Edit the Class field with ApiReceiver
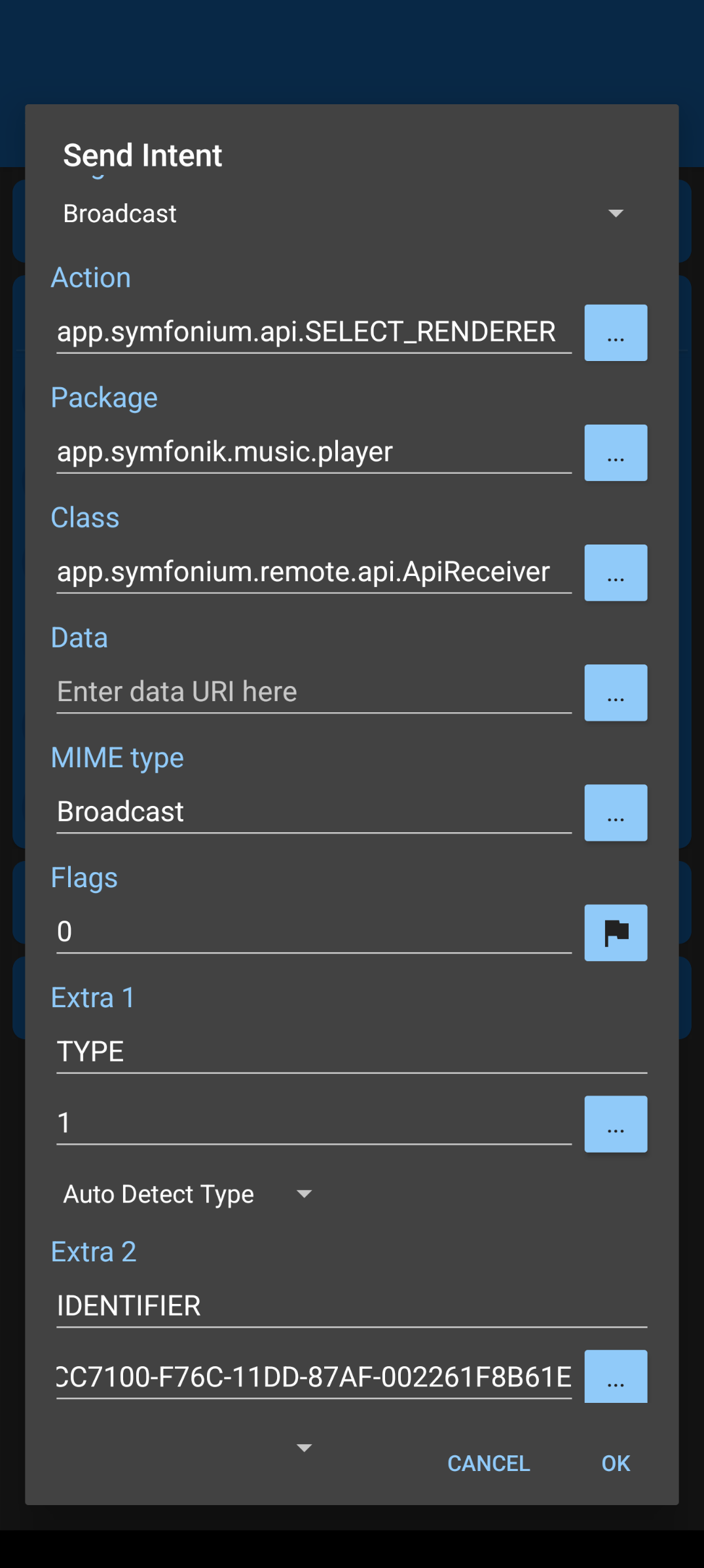The height and width of the screenshot is (1568, 704). pos(313,572)
